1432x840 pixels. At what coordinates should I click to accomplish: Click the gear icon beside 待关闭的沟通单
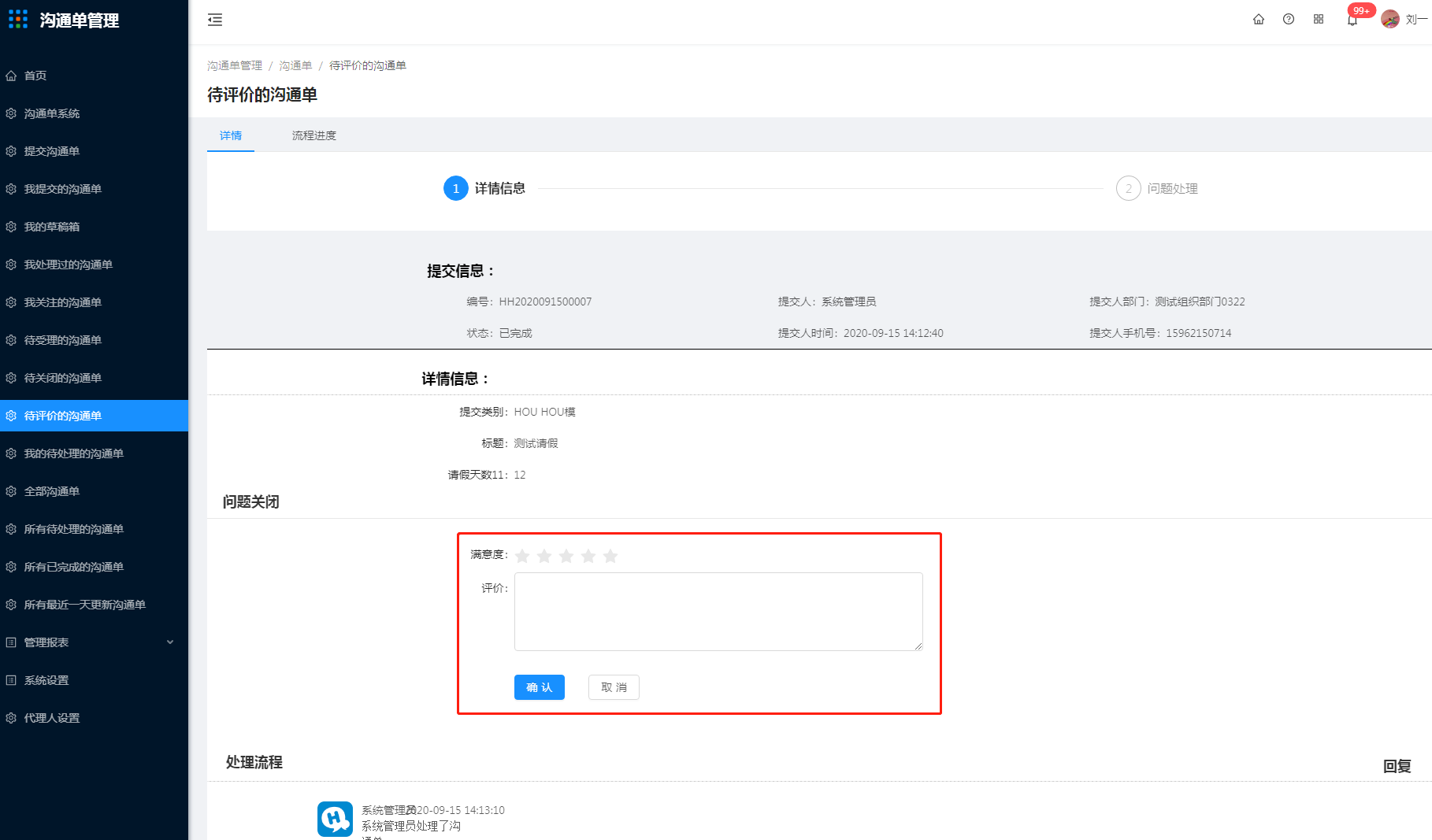(x=11, y=378)
